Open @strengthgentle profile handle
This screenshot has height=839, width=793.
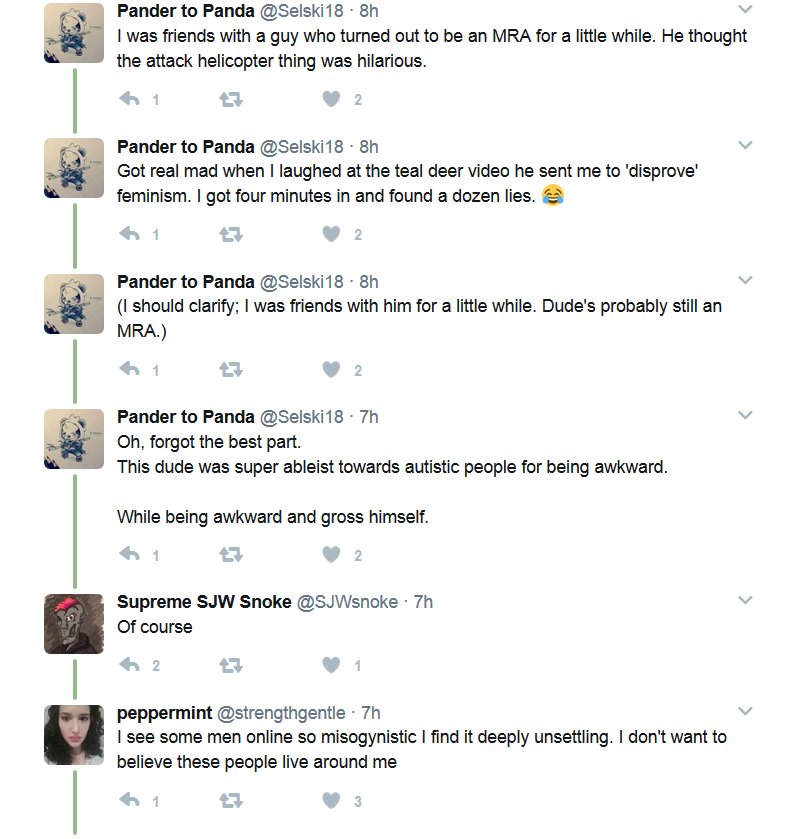coord(281,713)
